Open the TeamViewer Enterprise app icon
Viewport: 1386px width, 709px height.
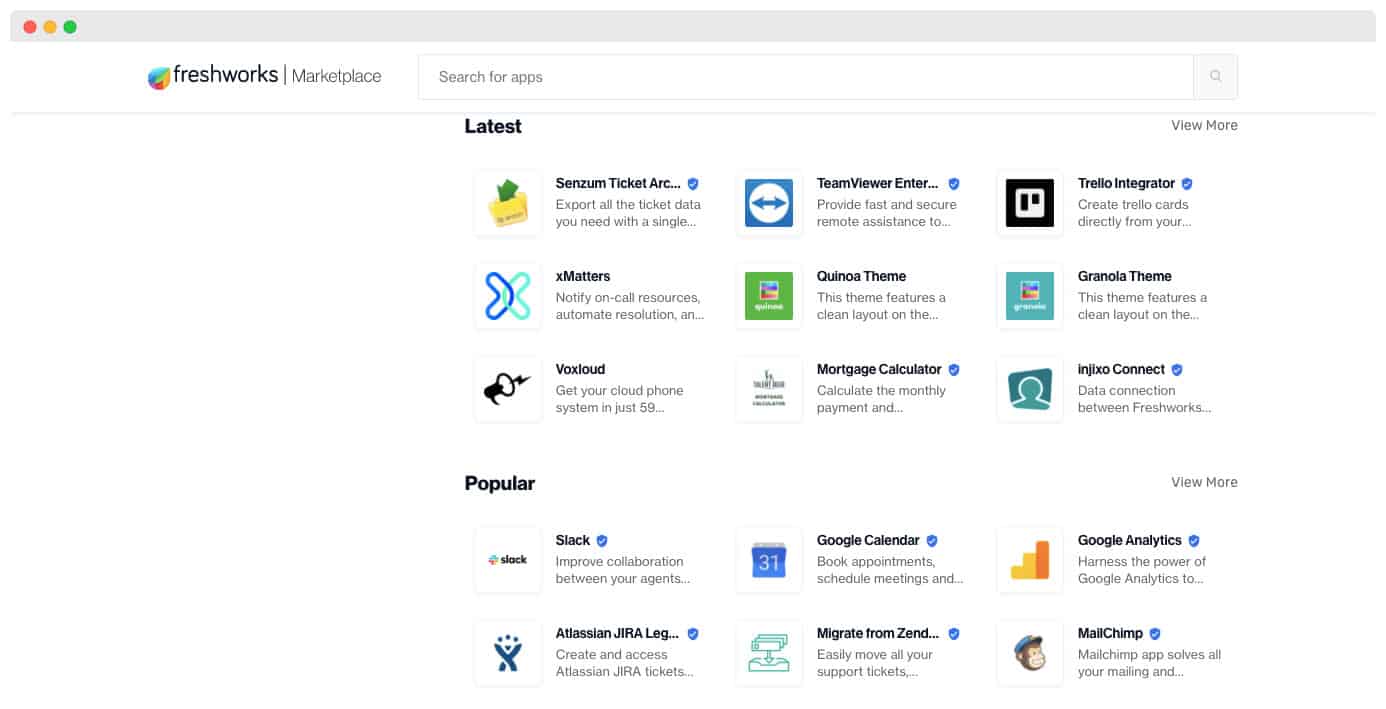[769, 203]
